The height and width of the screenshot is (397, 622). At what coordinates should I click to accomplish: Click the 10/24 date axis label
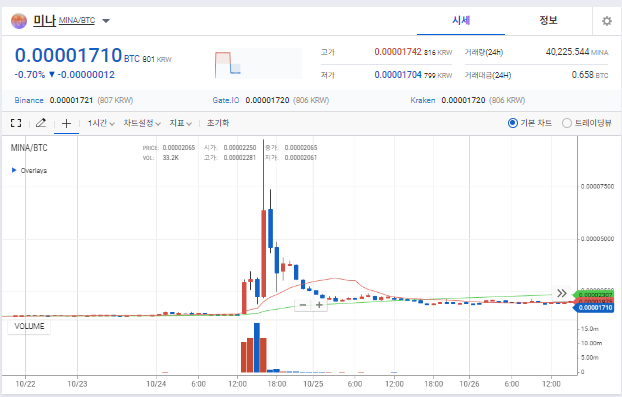click(156, 384)
